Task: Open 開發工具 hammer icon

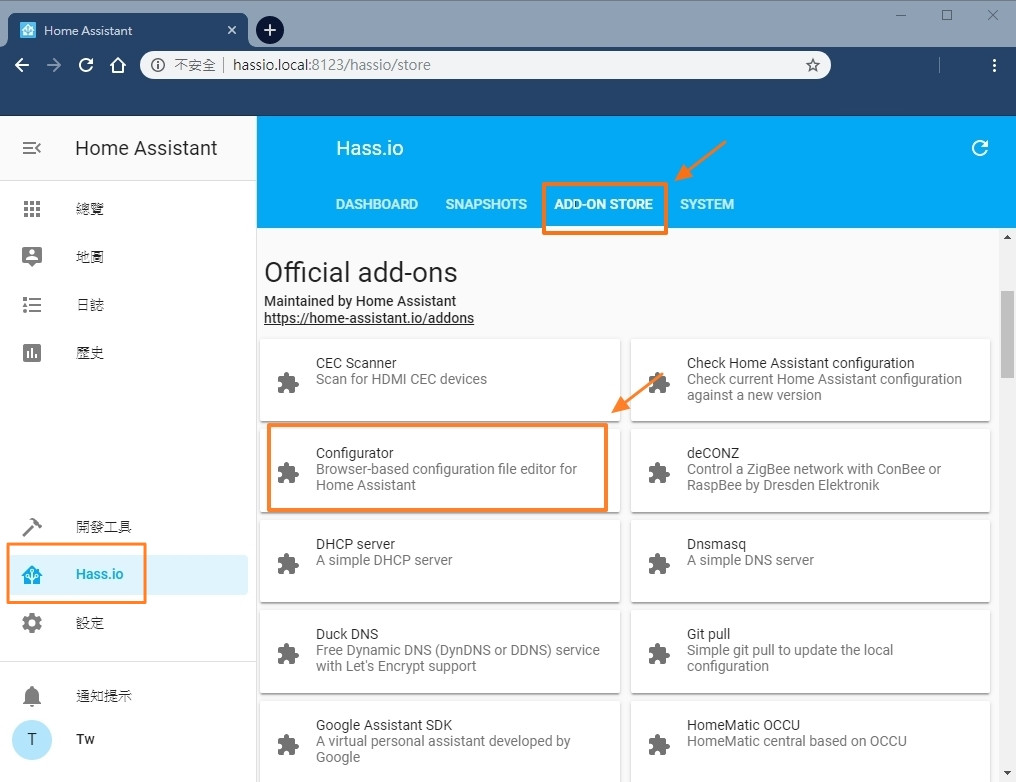Action: point(32,527)
